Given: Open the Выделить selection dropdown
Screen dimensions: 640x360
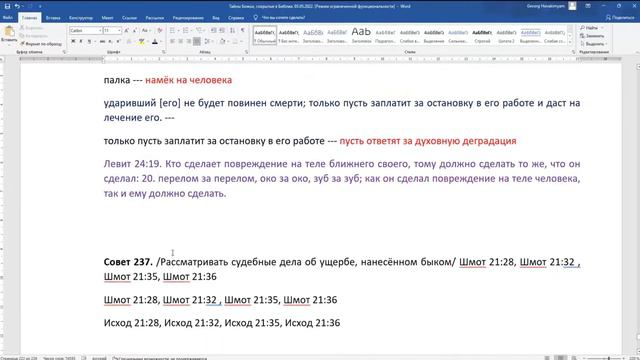Looking at the screenshot, I should pyautogui.click(x=594, y=44).
